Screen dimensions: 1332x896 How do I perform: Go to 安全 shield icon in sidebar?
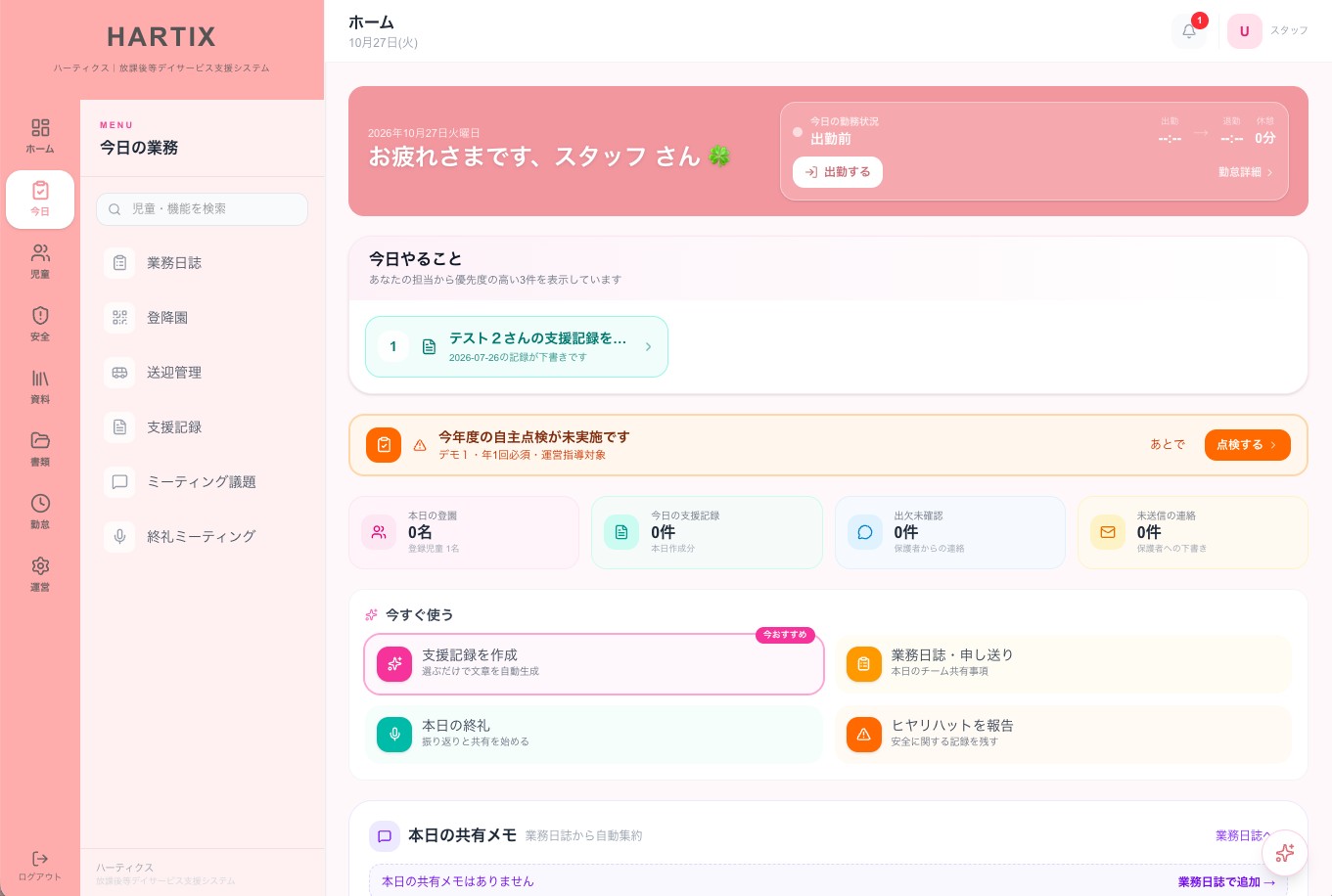pyautogui.click(x=40, y=324)
